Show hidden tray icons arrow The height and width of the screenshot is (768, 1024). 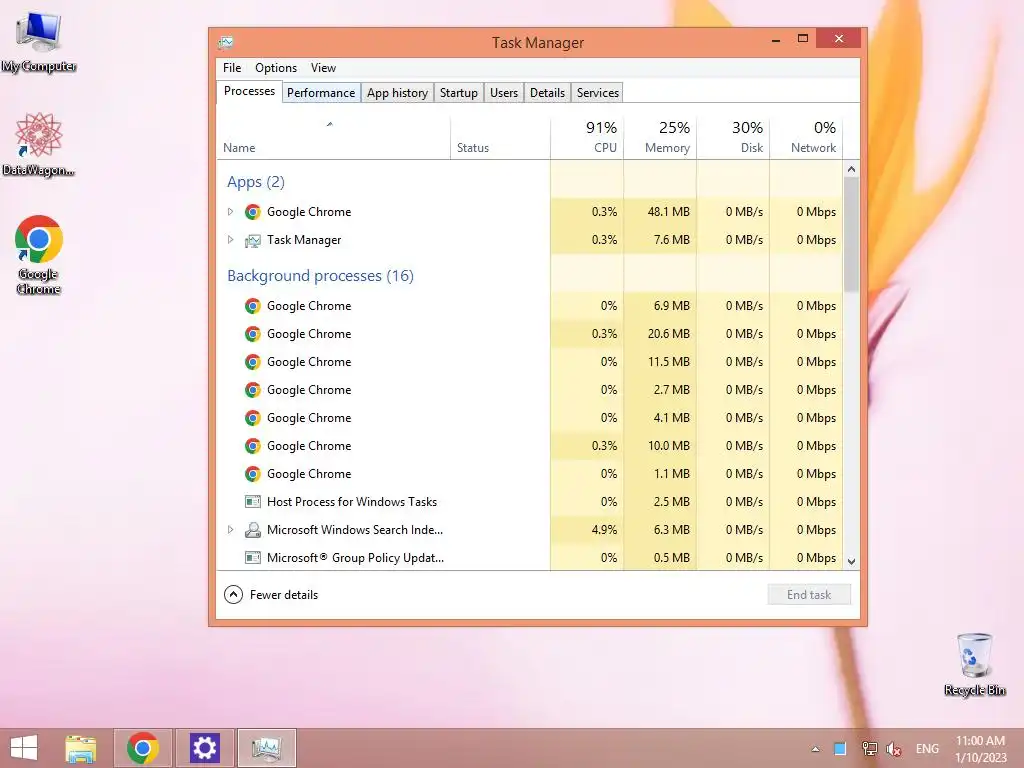pyautogui.click(x=816, y=749)
